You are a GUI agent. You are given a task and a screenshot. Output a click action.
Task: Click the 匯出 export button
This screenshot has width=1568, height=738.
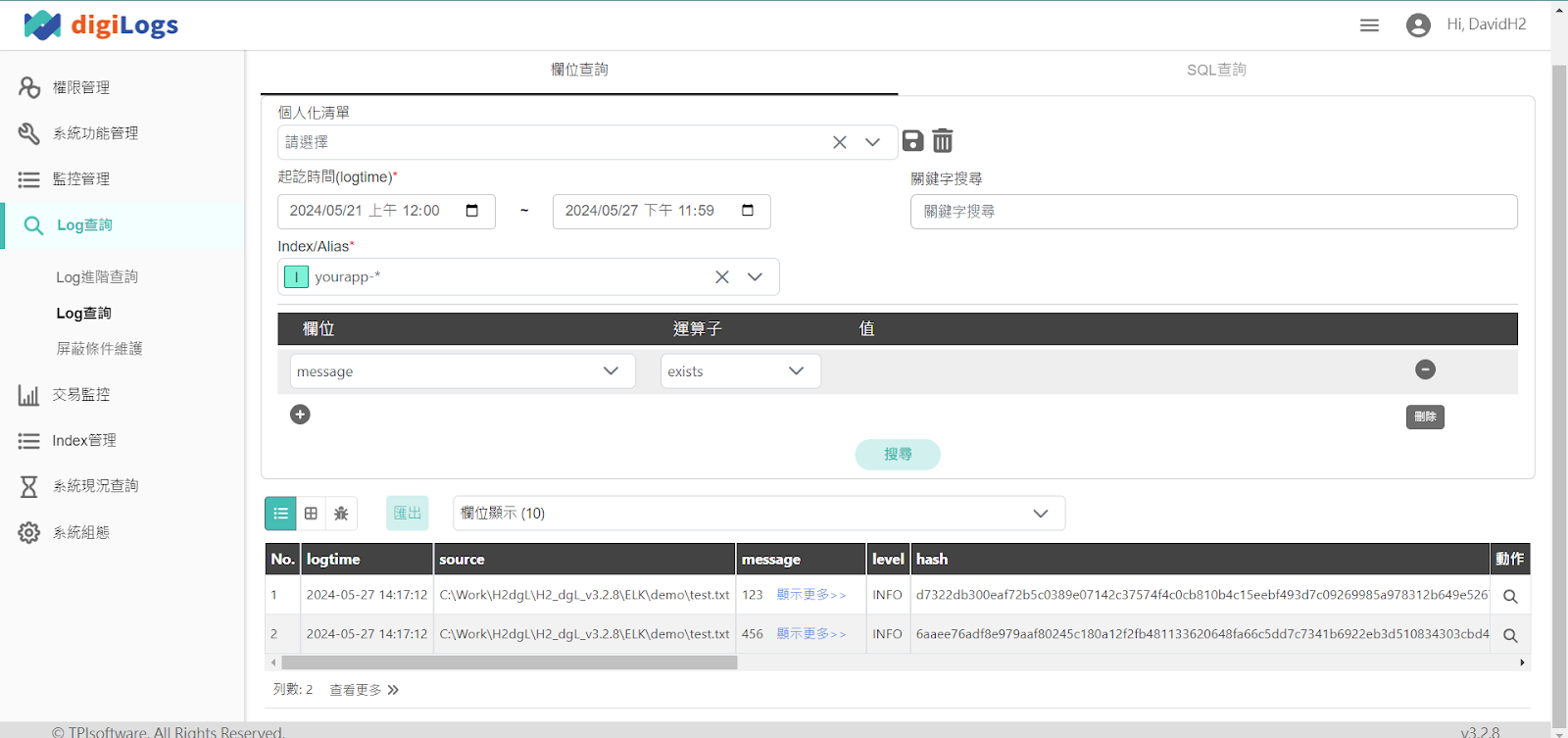408,514
